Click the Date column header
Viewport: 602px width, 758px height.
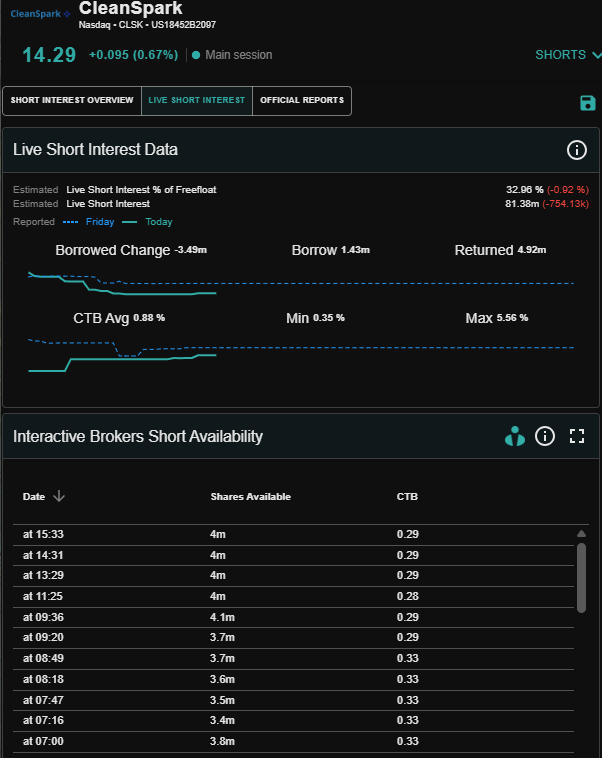click(x=34, y=496)
